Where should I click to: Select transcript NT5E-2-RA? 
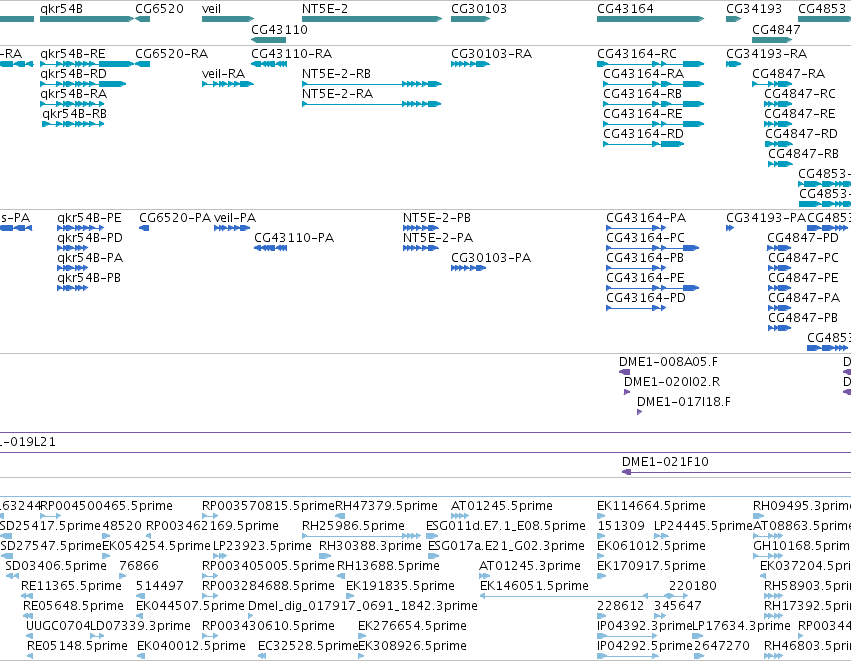(337, 94)
